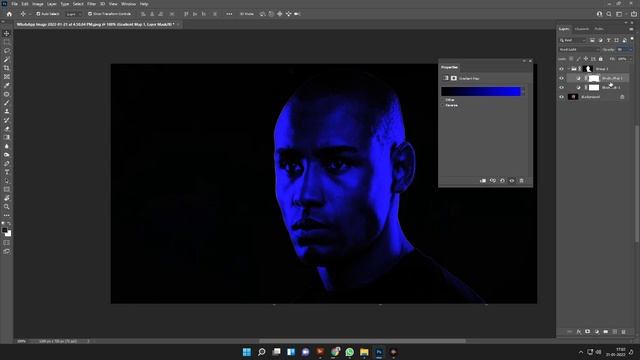Hide the selected Gradient Map layer

[x=562, y=78]
